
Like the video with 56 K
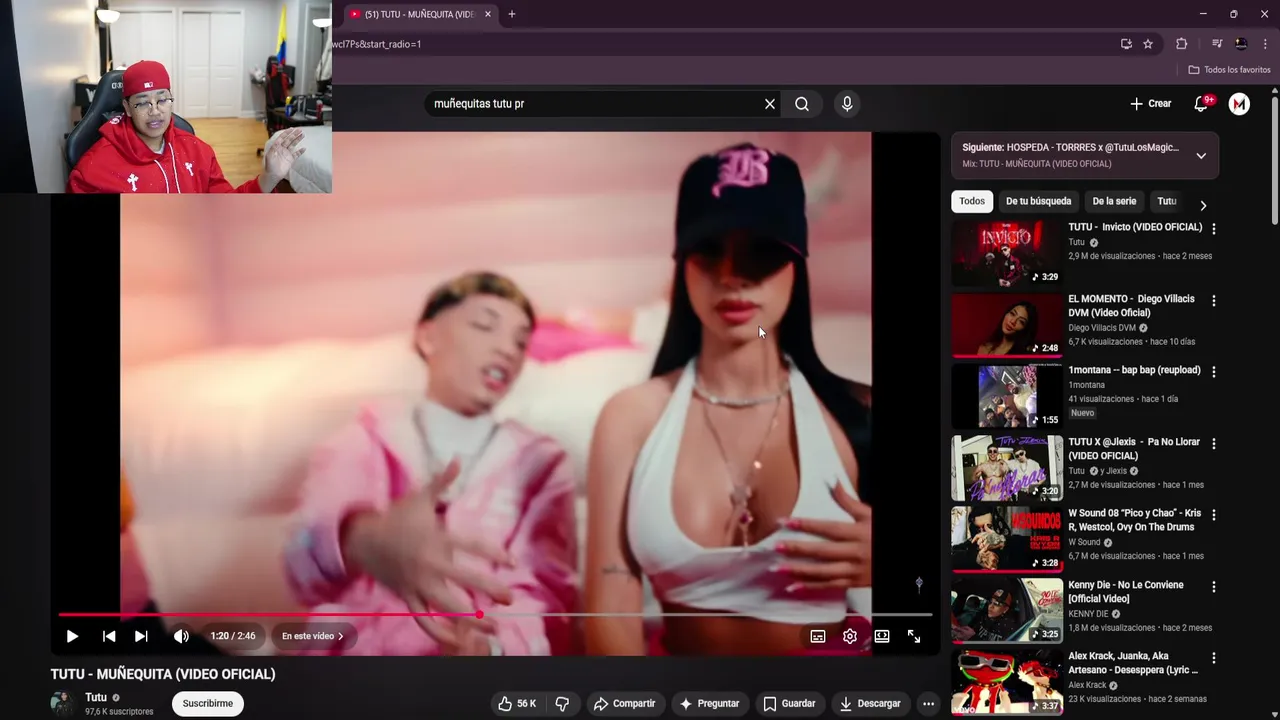coord(517,704)
